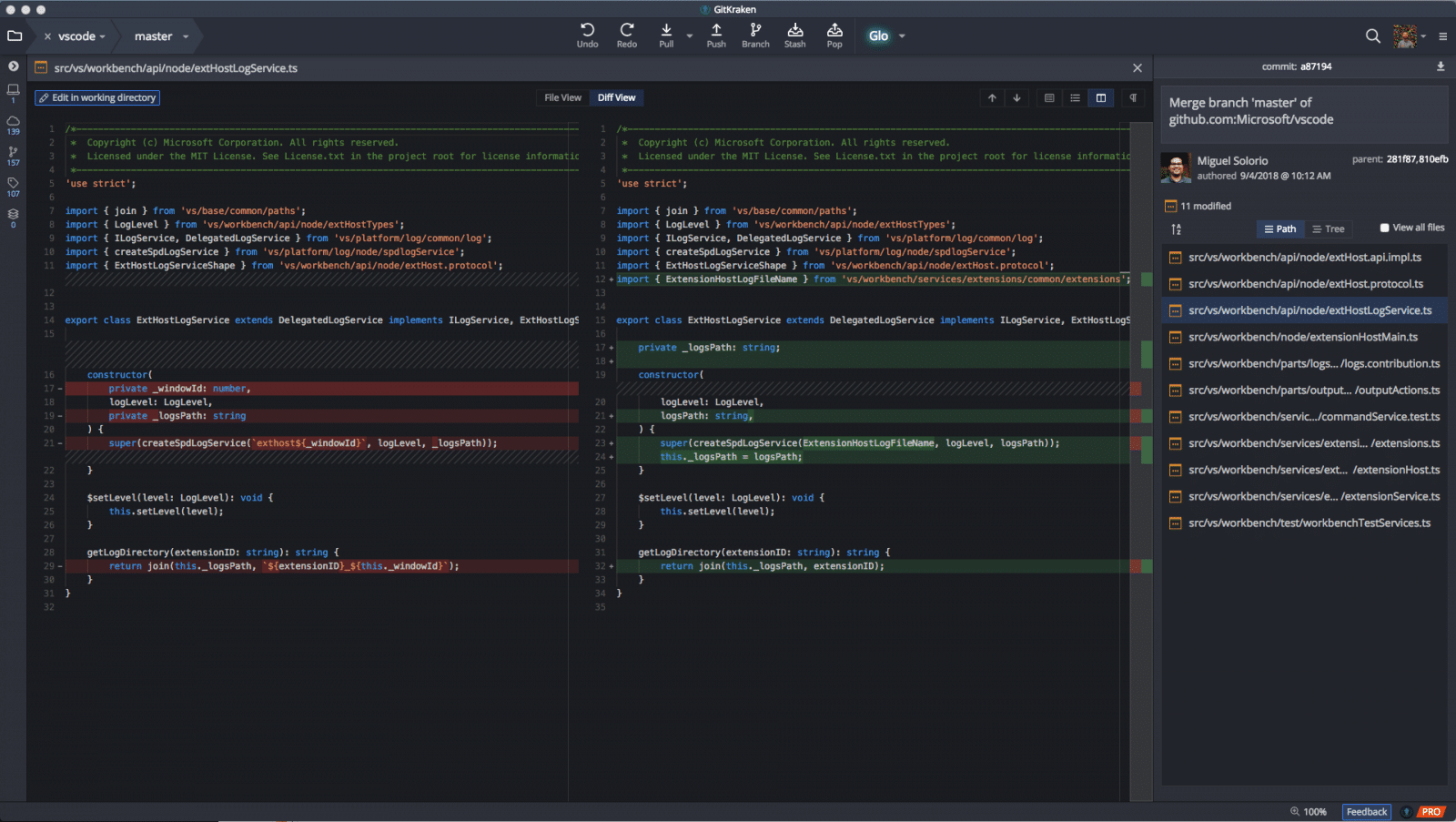Screen dimensions: 1456x822
Task: Select file extHostLogService.ts in list
Action: pos(1305,310)
